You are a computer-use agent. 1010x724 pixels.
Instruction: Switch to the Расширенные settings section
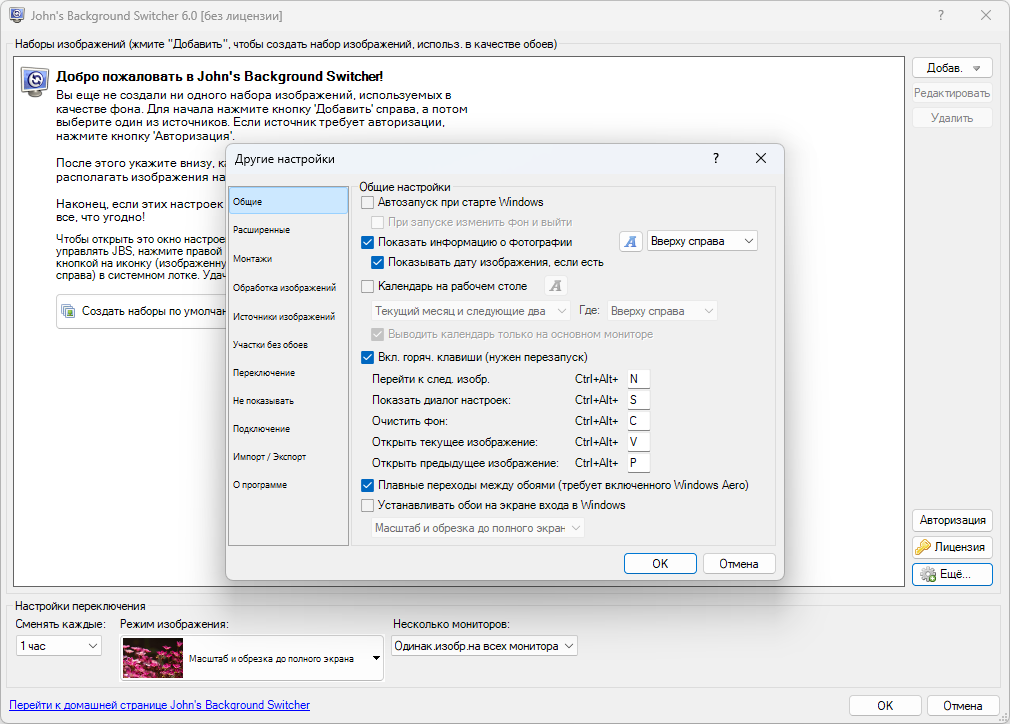coord(261,230)
